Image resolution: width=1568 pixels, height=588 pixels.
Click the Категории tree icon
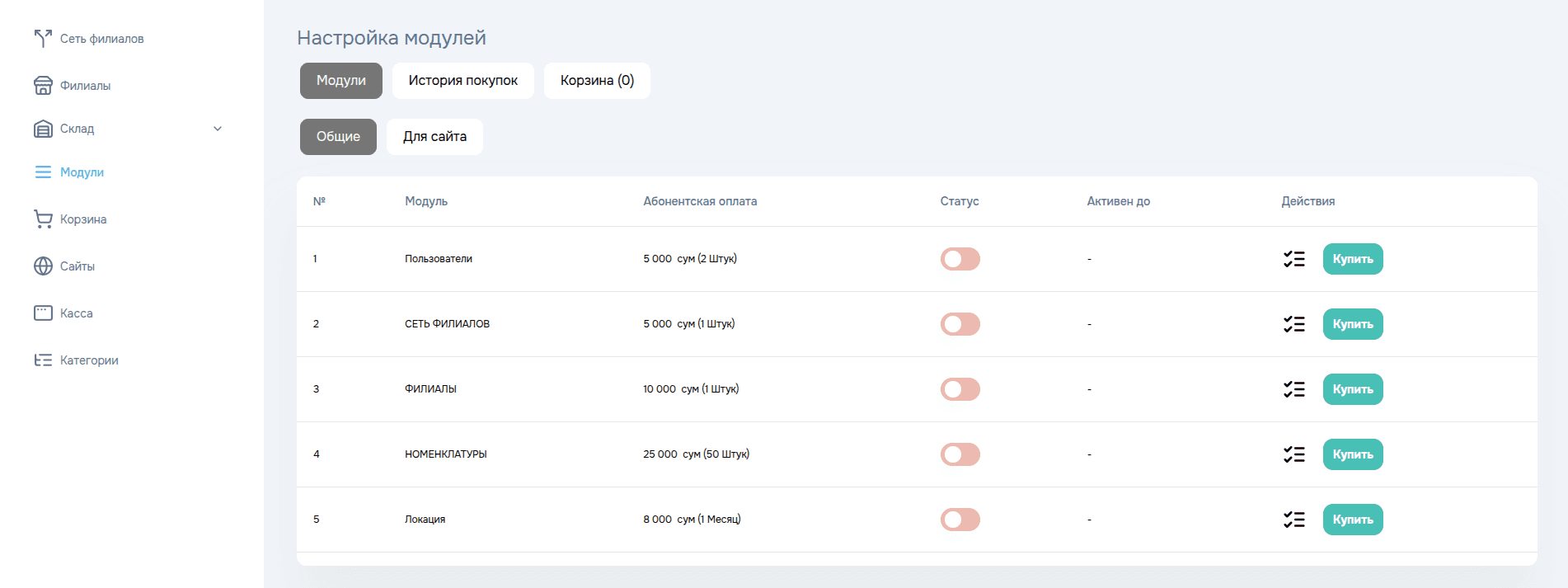(x=43, y=360)
